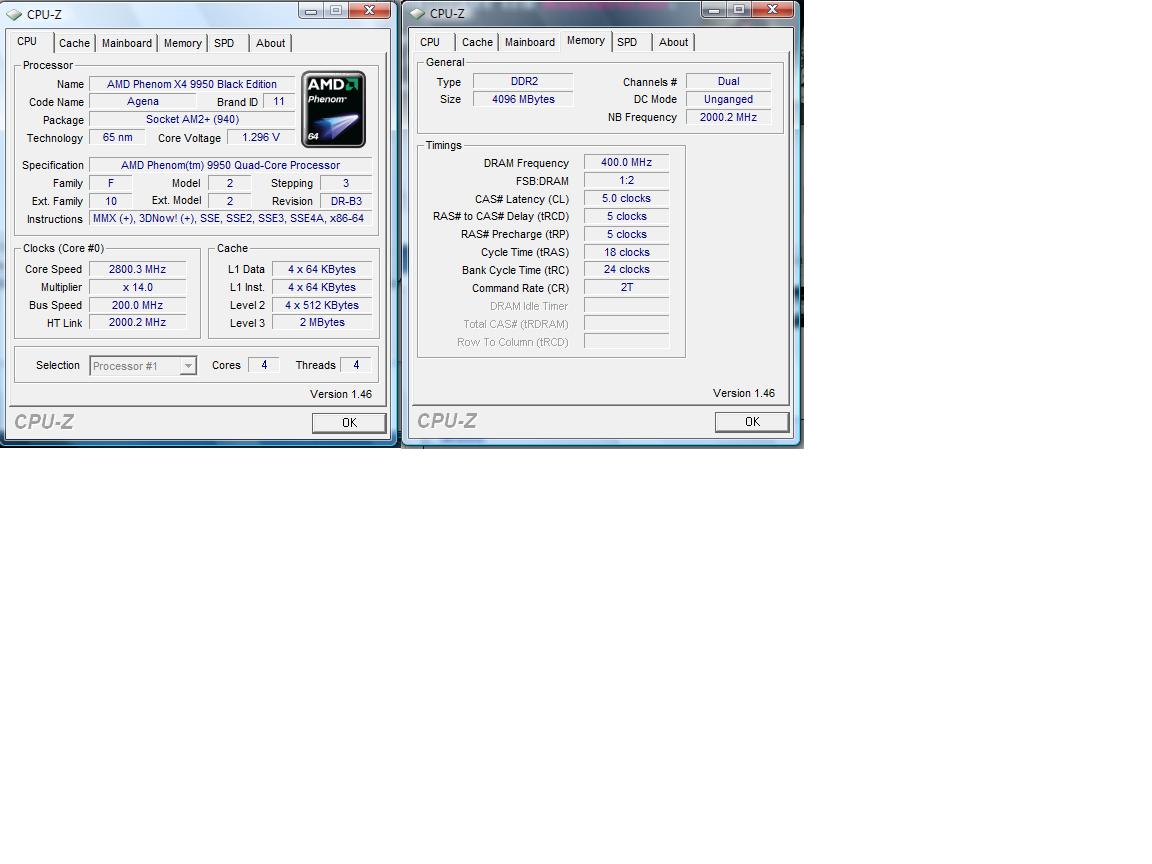Select CPU tab in left window
The height and width of the screenshot is (864, 1152).
click(27, 41)
